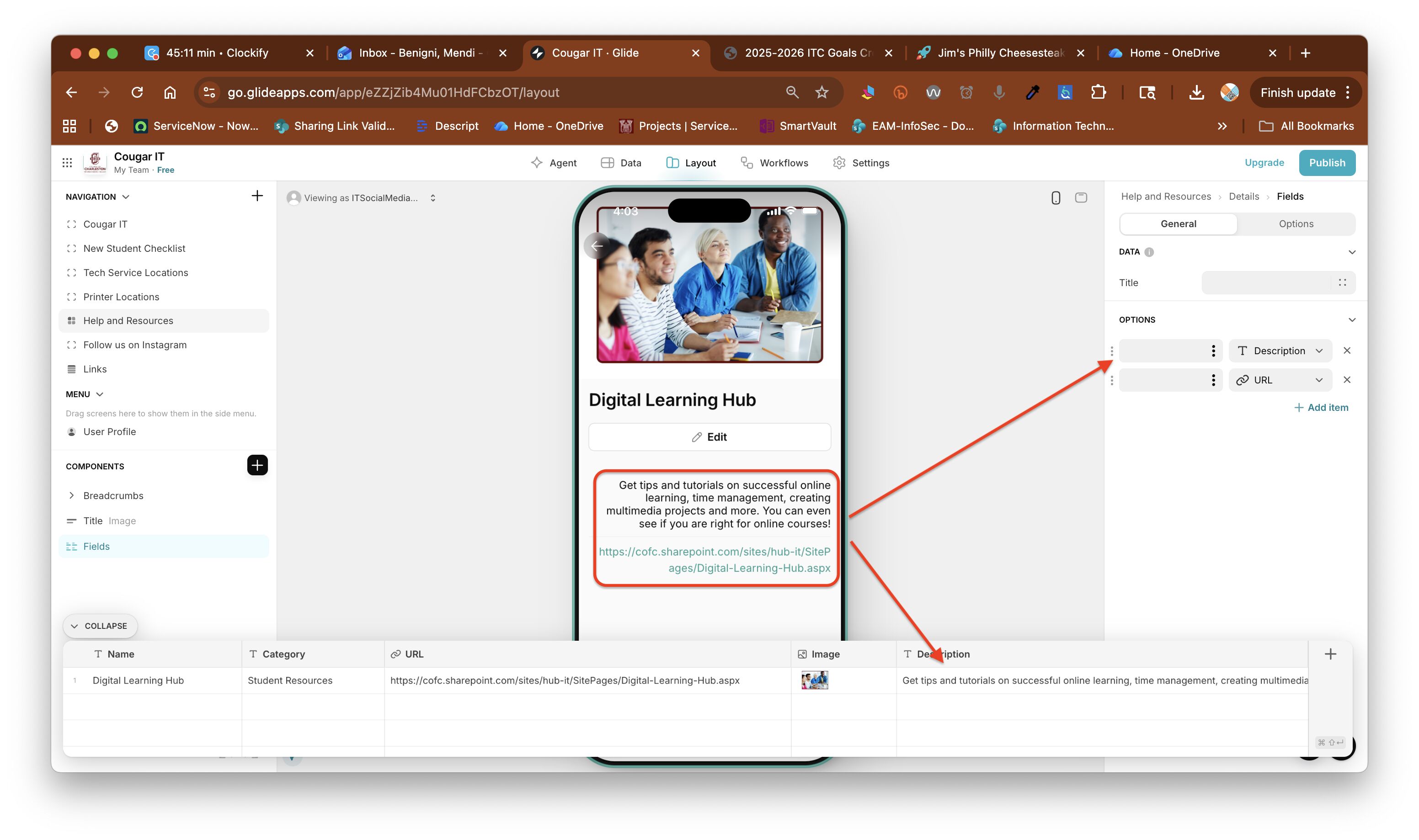This screenshot has width=1419, height=840.
Task: Add a new column to data table
Action: click(x=1330, y=654)
